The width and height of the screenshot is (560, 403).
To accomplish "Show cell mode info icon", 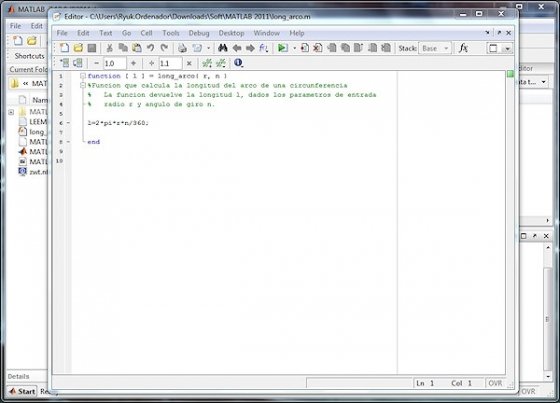I will (x=238, y=63).
